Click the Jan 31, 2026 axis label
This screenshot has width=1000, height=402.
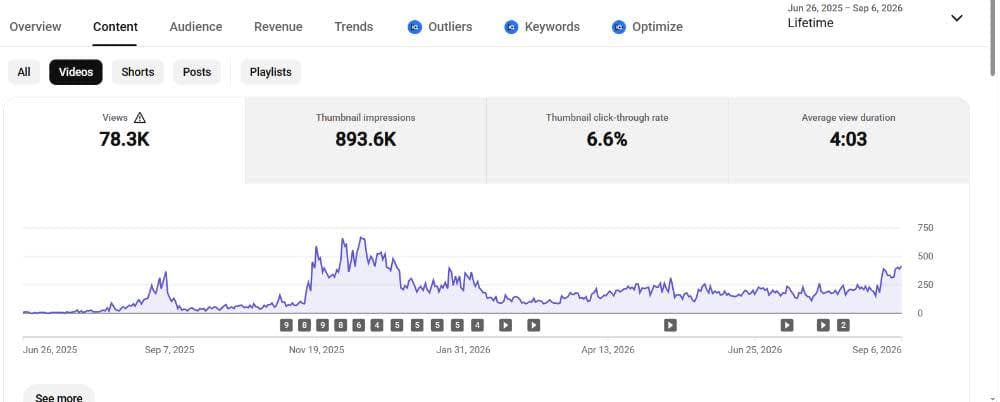[463, 350]
